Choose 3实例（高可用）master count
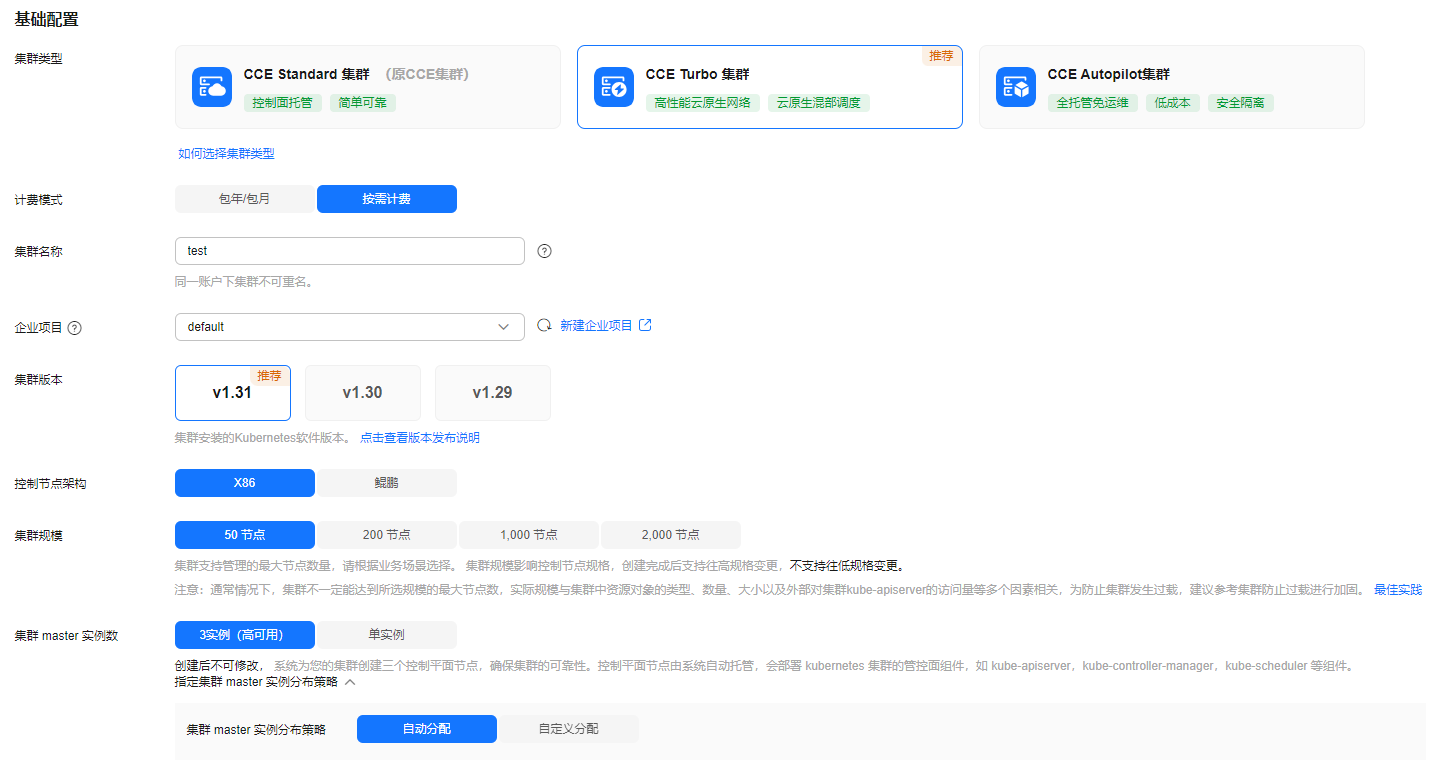Viewport: 1434px width, 760px height. [x=245, y=635]
